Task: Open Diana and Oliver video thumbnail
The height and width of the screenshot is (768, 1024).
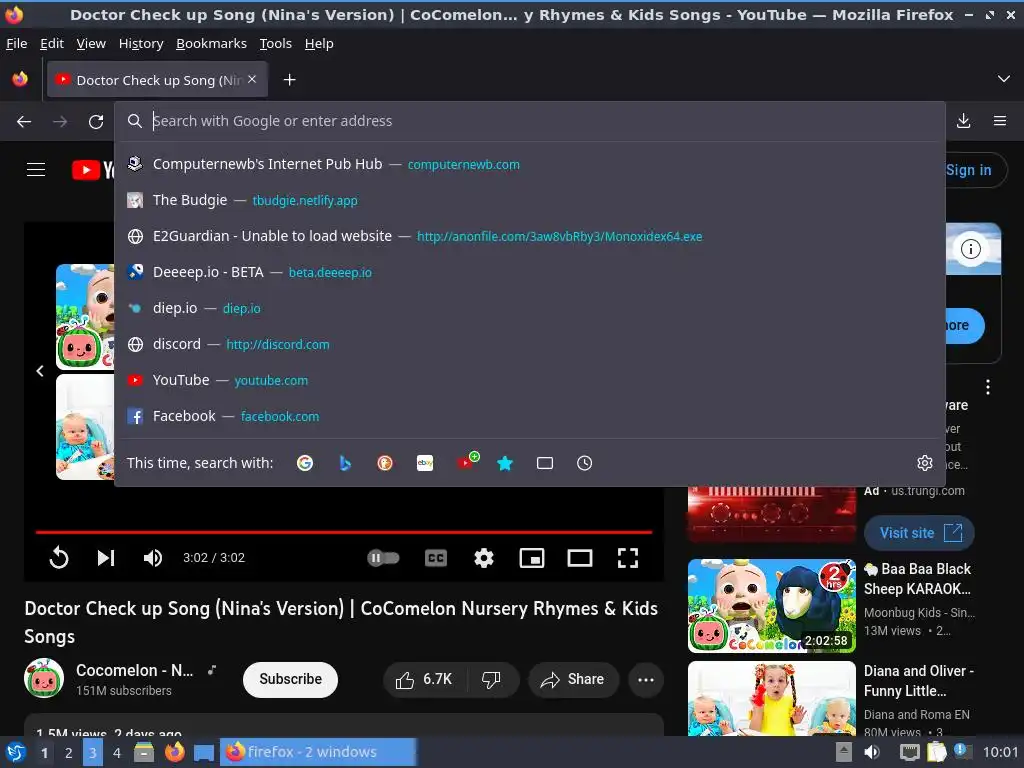Action: pyautogui.click(x=771, y=698)
